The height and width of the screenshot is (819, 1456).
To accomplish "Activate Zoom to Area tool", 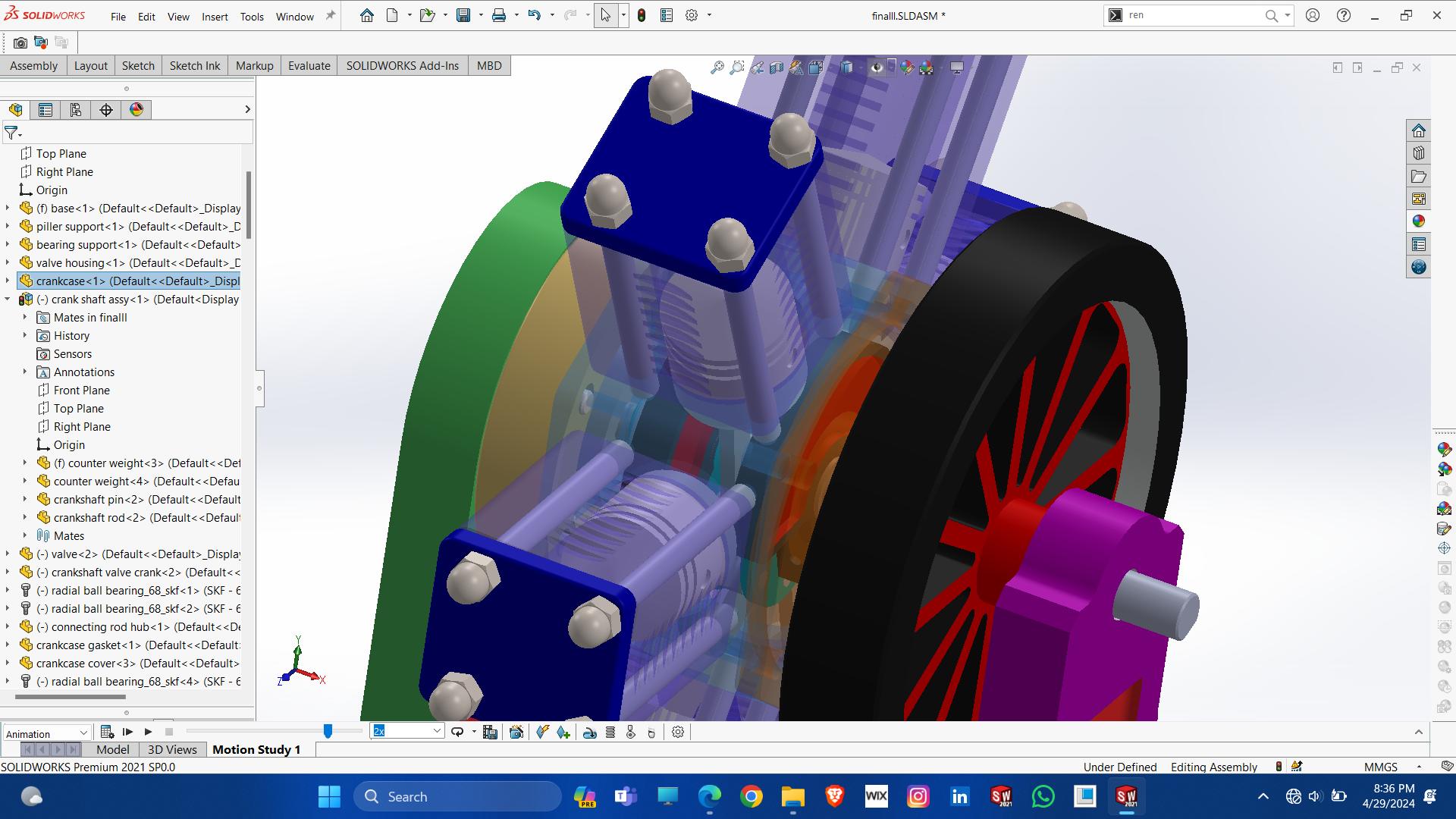I will 736,67.
